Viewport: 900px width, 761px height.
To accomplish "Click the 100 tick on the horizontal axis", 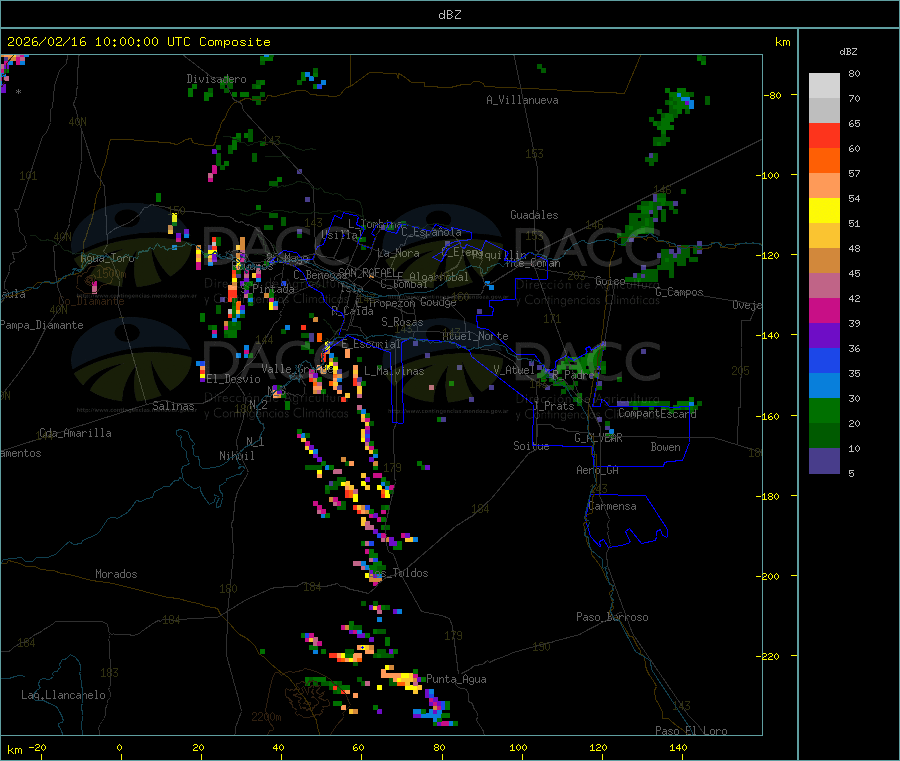I will pos(518,747).
